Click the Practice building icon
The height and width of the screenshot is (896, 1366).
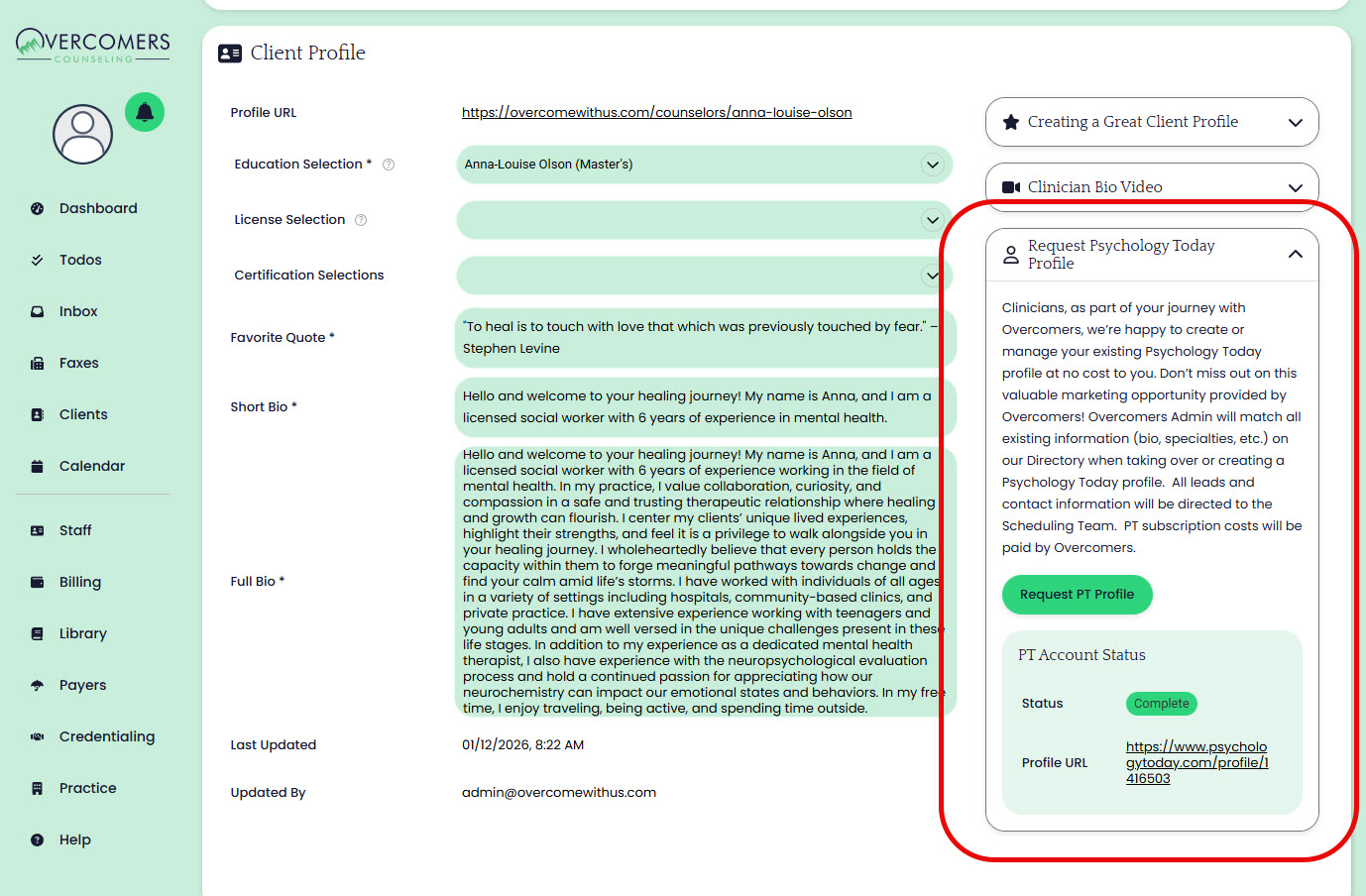tap(38, 788)
